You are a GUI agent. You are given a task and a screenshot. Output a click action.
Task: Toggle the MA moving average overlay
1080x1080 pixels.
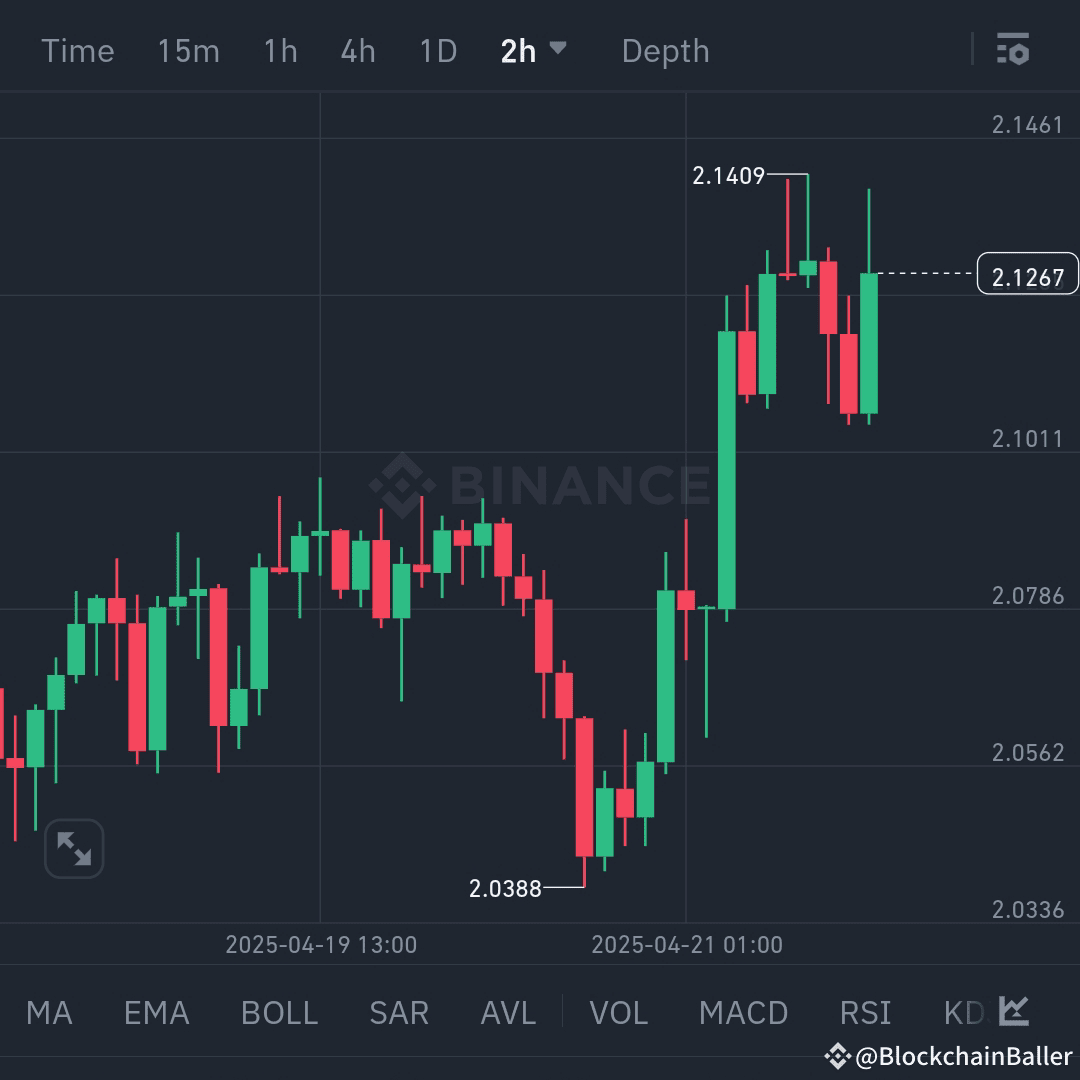49,1012
